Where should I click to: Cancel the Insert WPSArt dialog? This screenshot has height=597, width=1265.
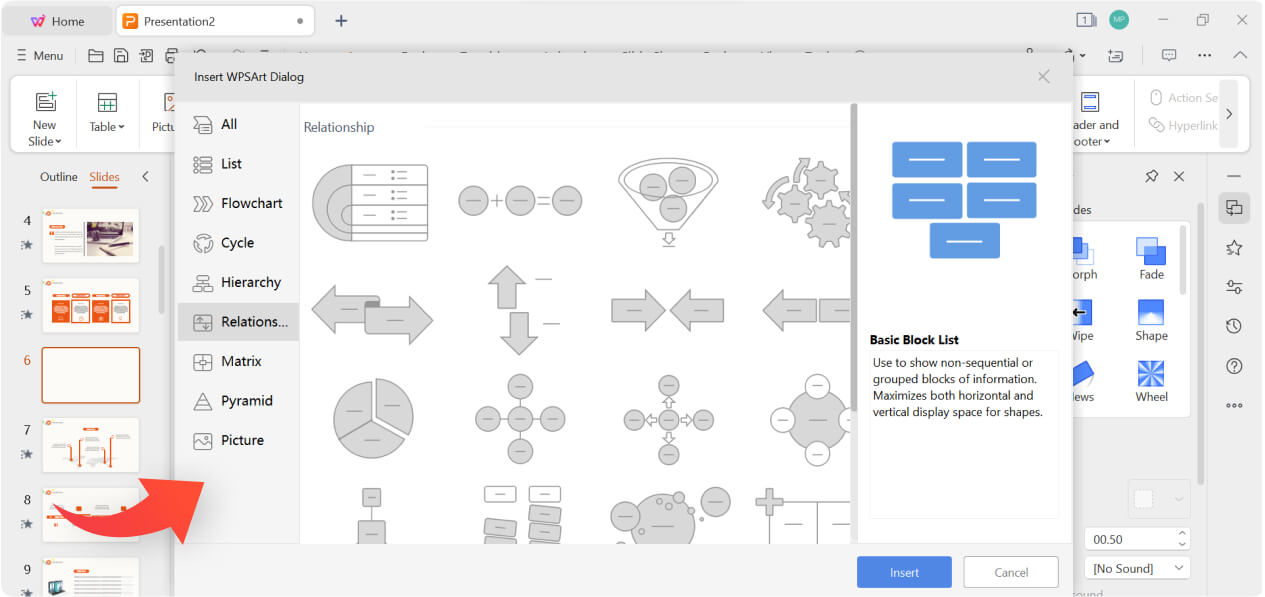coord(1010,571)
